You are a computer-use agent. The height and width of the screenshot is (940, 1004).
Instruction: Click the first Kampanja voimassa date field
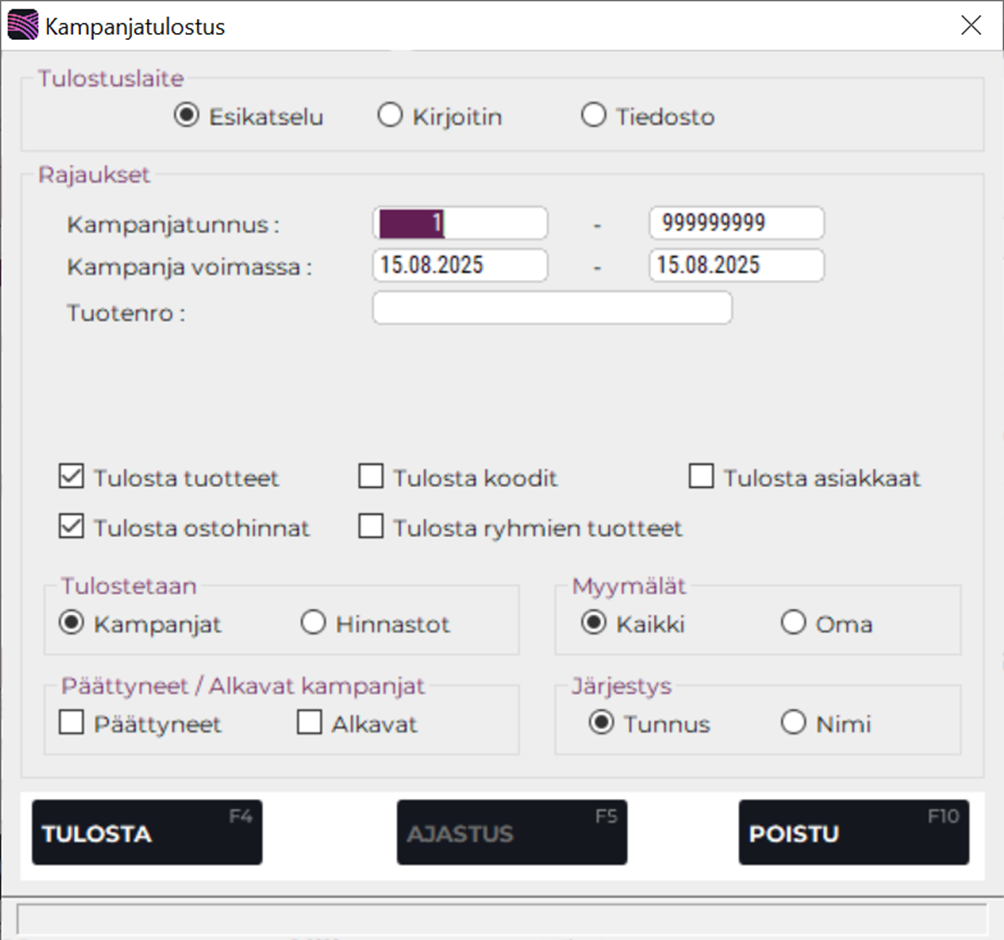coord(459,265)
